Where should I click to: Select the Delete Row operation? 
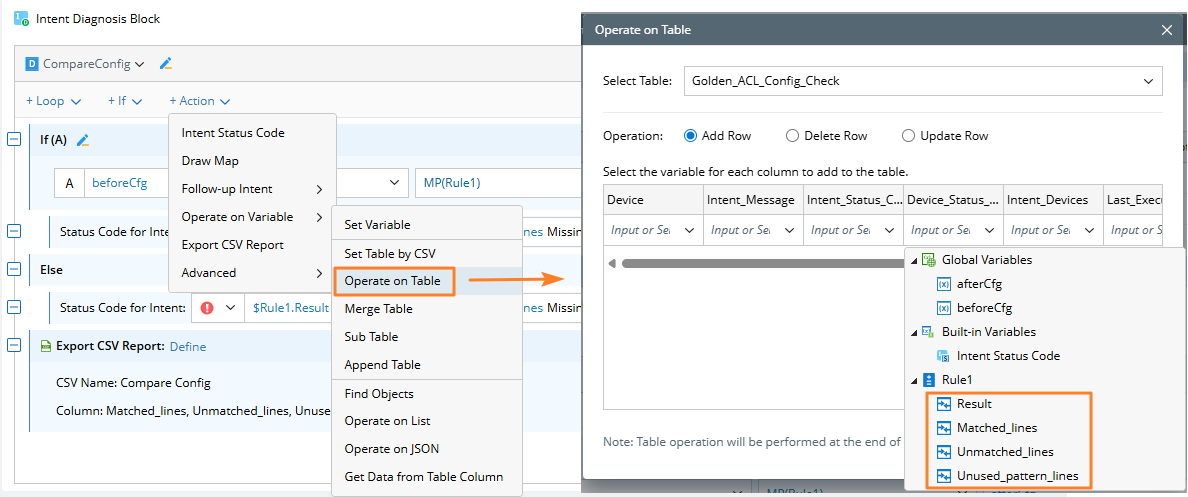pos(793,136)
